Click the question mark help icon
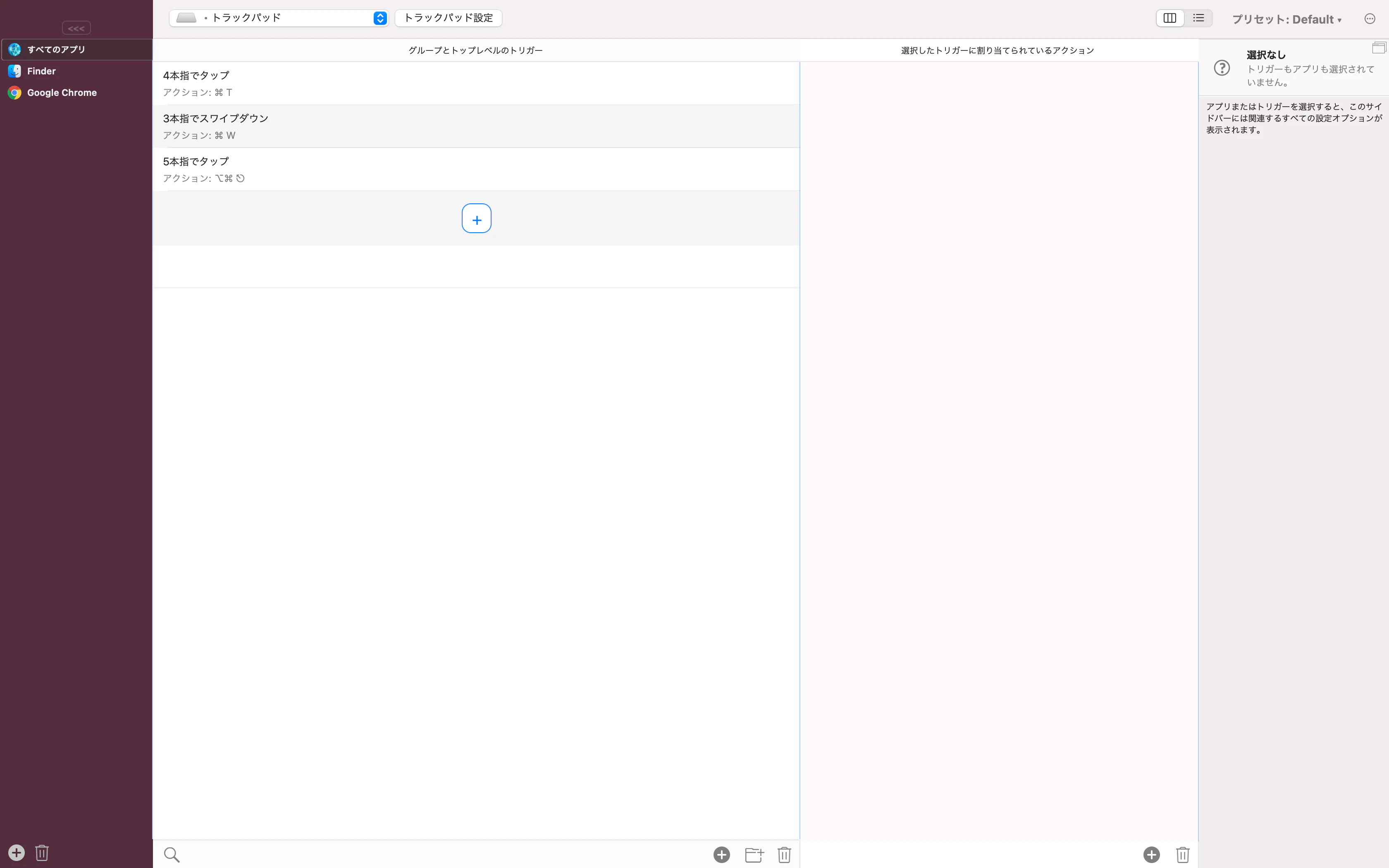The width and height of the screenshot is (1389, 868). point(1222,68)
